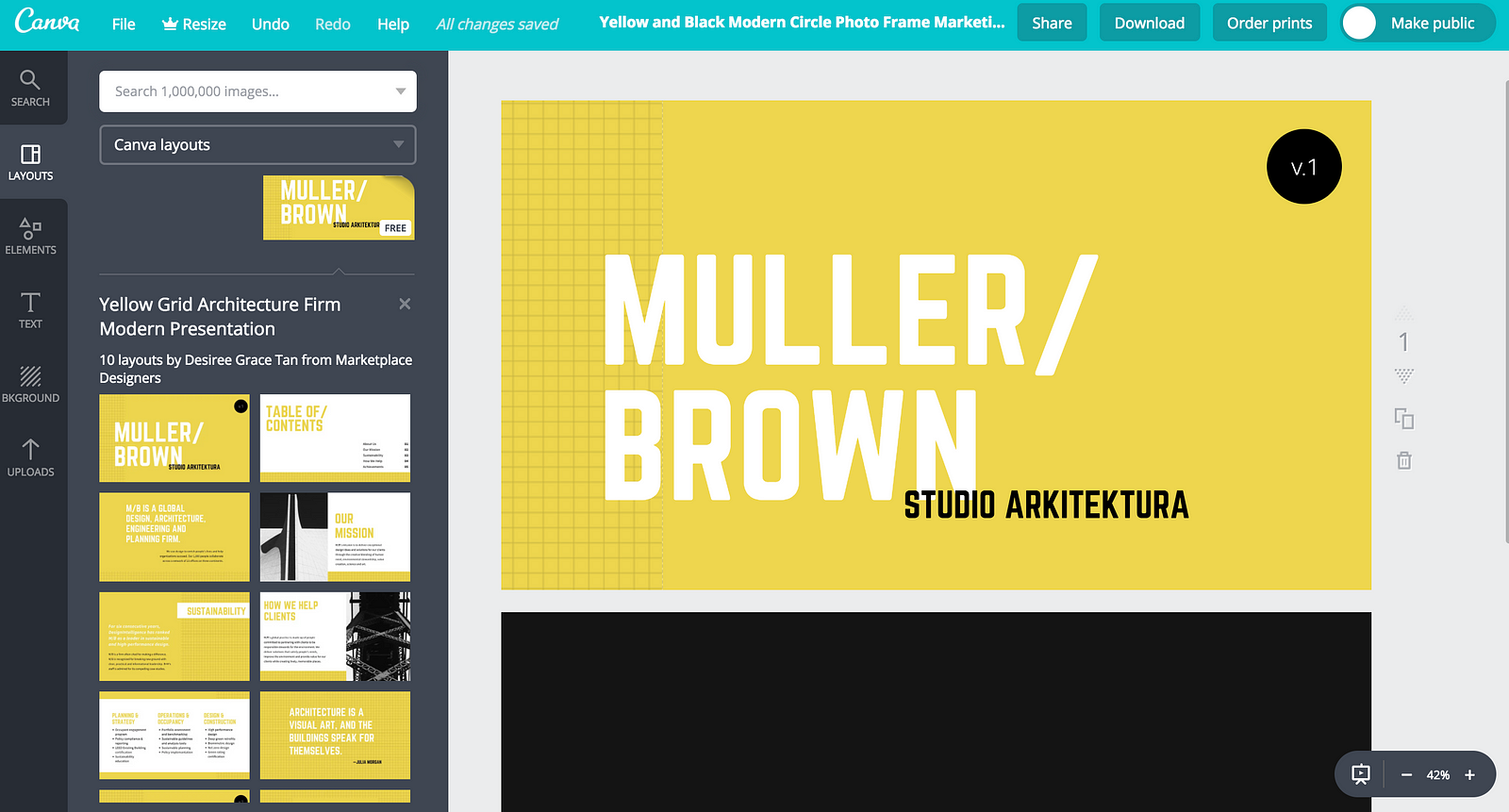Delete the current page
Image resolution: width=1509 pixels, height=812 pixels.
coord(1404,460)
